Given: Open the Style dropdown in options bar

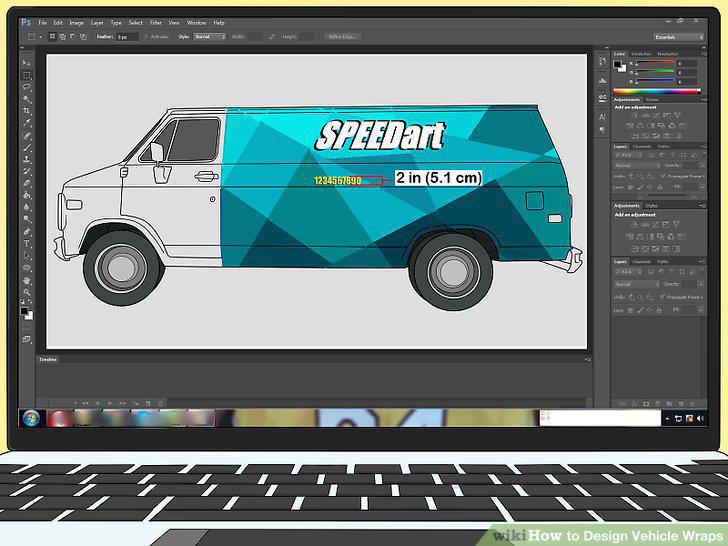Looking at the screenshot, I should point(209,37).
